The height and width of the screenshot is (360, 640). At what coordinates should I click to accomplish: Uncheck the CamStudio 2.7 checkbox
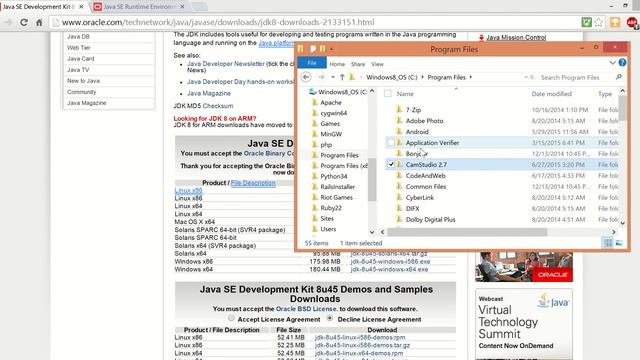click(391, 164)
